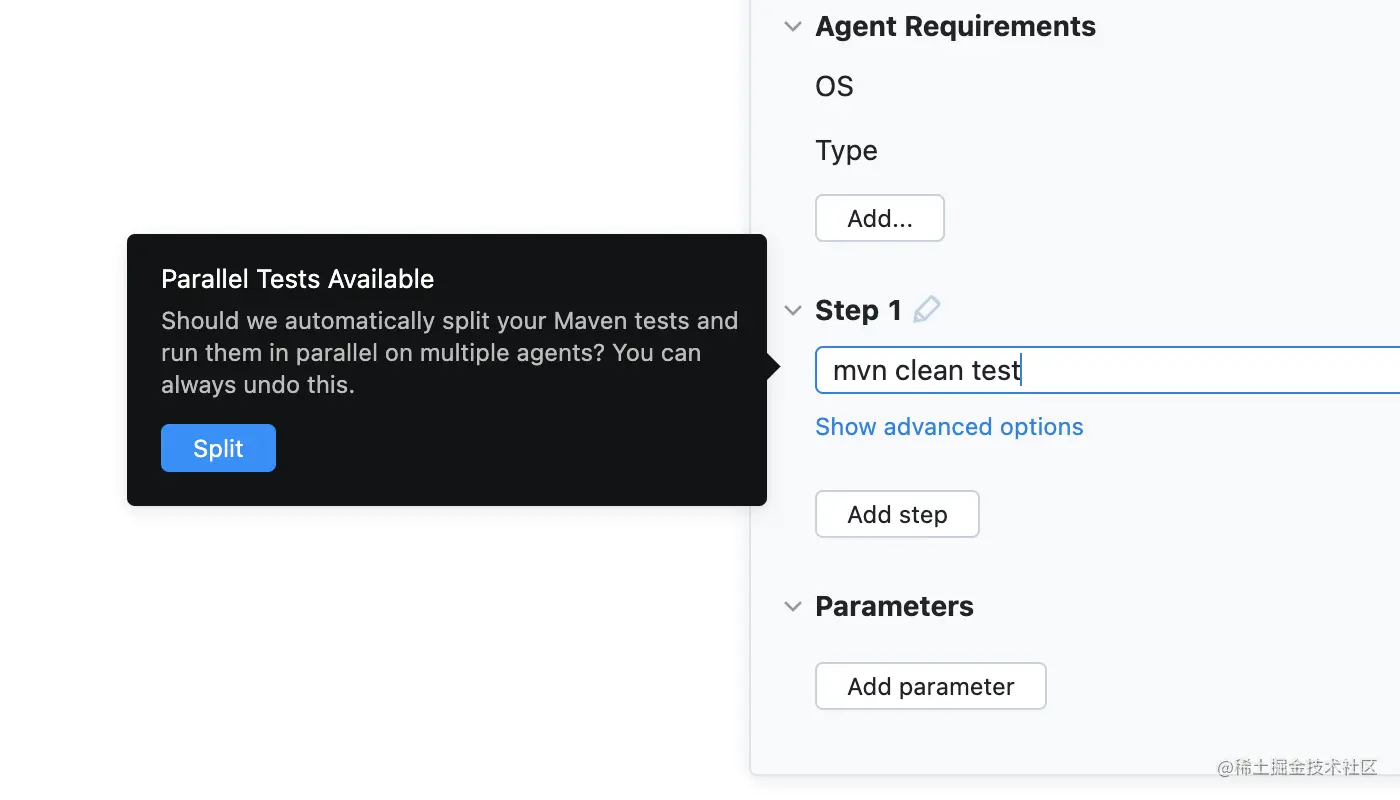Click the Parallel Tests Available title
Screen dimensions: 1400x800
297,279
